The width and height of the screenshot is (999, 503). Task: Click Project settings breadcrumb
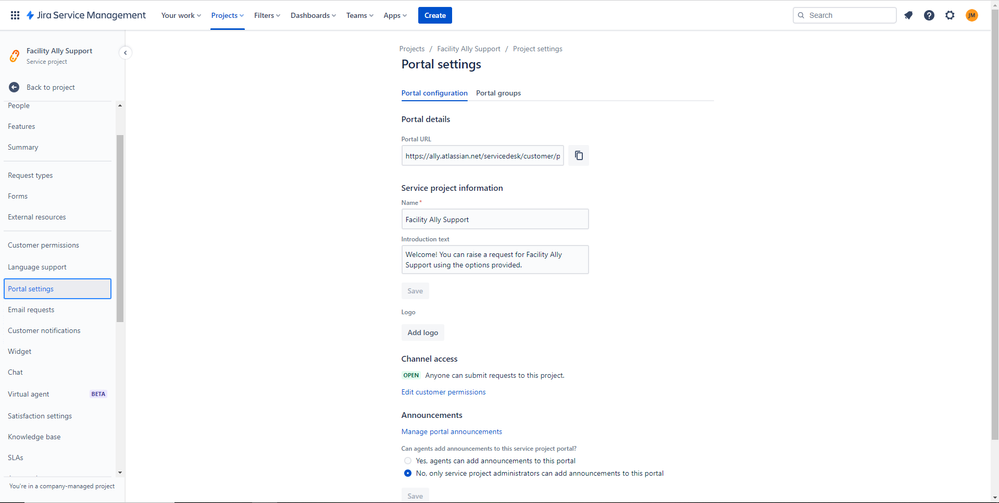pyautogui.click(x=538, y=48)
